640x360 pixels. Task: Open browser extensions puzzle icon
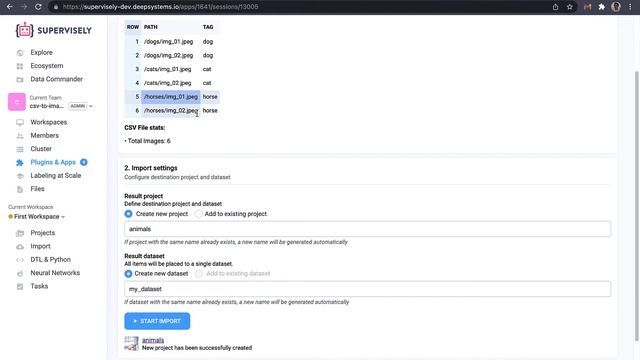pos(602,7)
